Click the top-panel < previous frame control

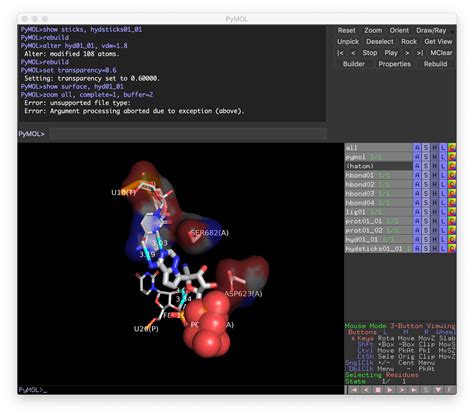pos(353,53)
